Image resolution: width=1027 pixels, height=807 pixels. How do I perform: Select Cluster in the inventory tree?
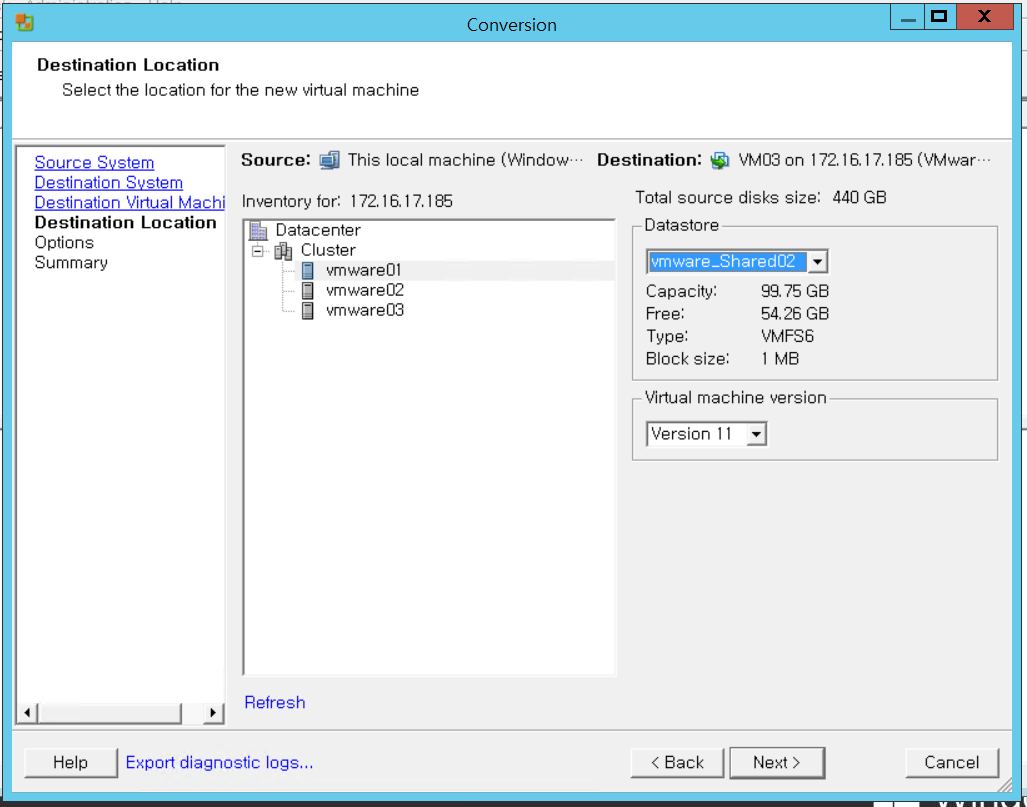(328, 250)
